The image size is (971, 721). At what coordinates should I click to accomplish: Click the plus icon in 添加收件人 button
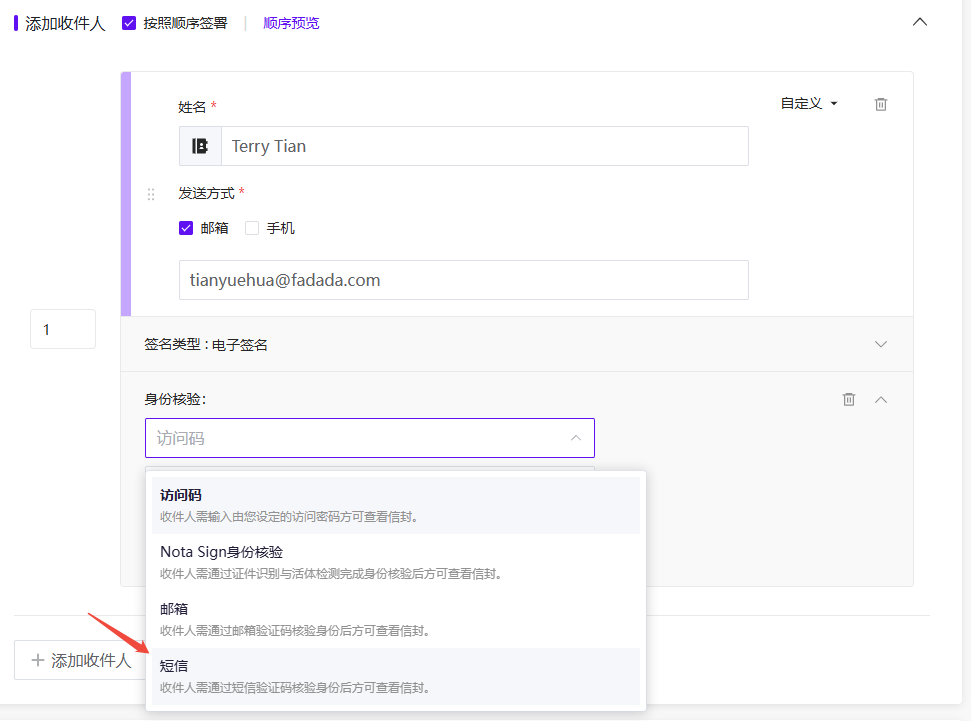pyautogui.click(x=38, y=660)
